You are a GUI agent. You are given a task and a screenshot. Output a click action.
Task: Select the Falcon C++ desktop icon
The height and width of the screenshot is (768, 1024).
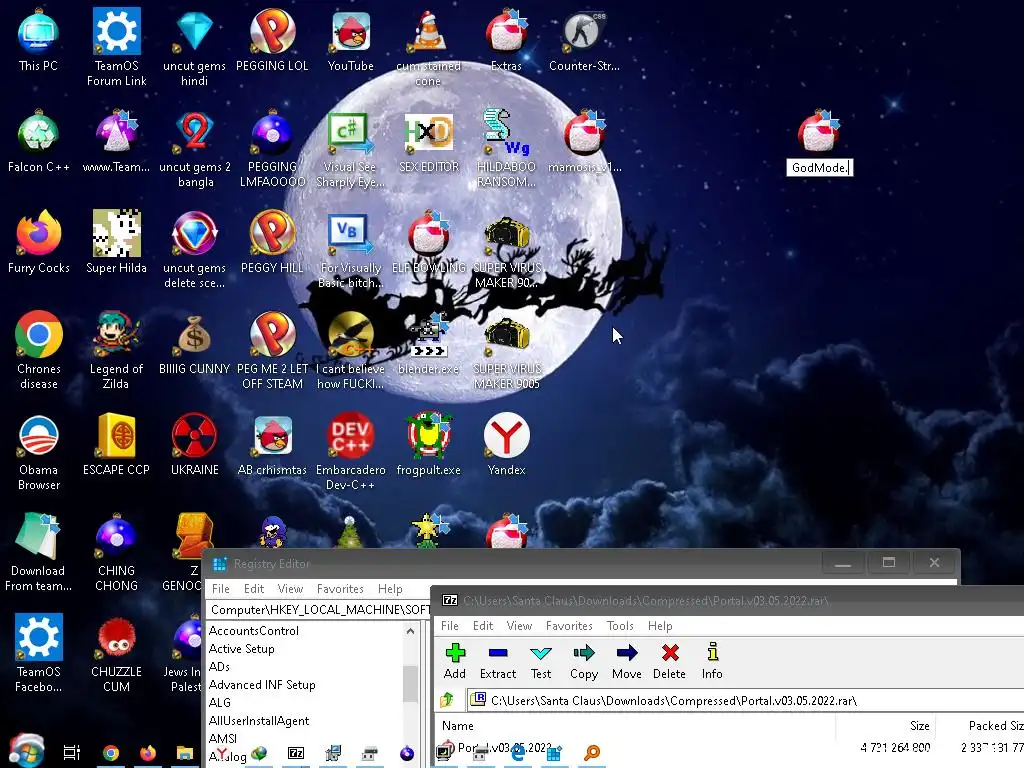39,141
